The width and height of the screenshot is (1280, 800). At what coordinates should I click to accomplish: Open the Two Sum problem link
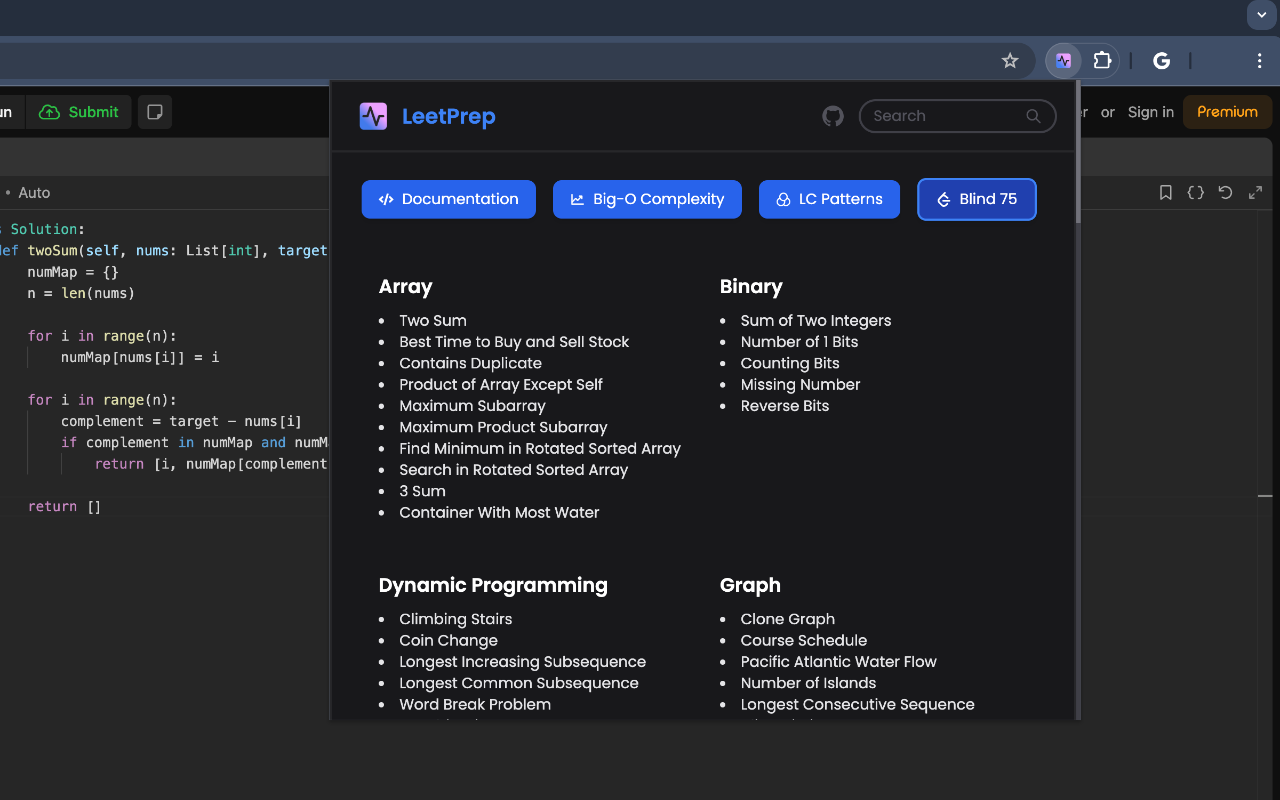point(432,320)
